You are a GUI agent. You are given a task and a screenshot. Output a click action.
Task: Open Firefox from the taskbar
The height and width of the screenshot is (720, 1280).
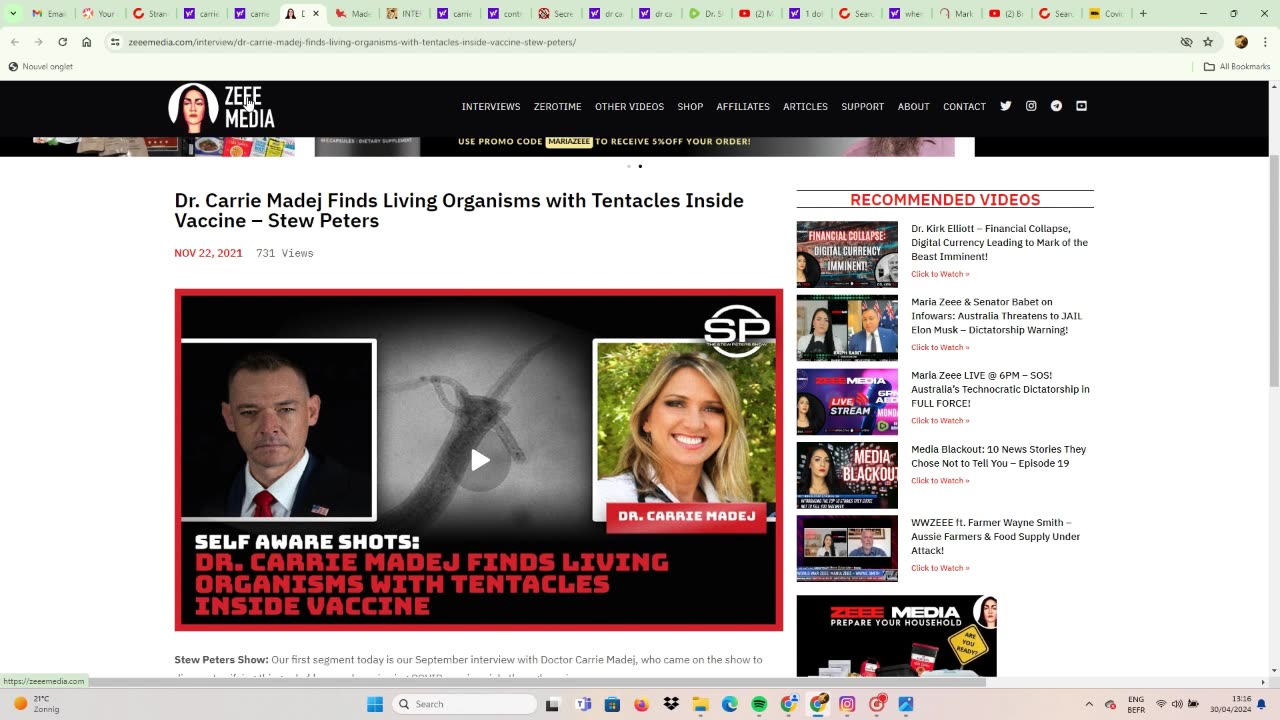pyautogui.click(x=641, y=704)
